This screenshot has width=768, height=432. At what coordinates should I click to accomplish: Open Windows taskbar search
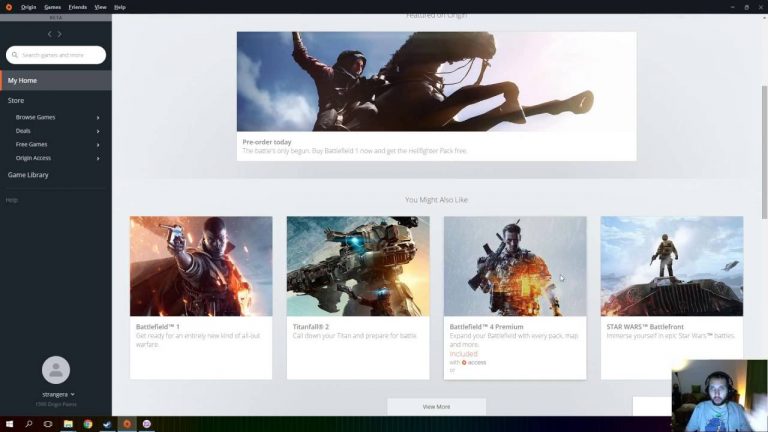pyautogui.click(x=28, y=424)
